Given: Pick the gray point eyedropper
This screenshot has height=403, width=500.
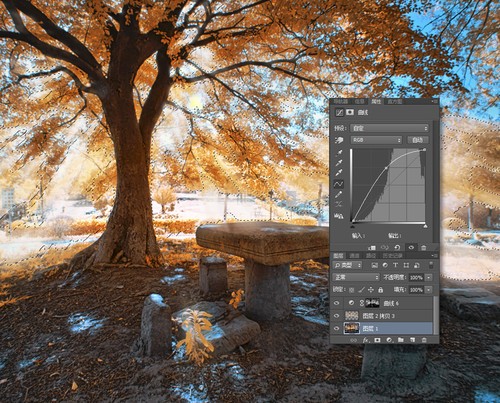Looking at the screenshot, I should point(339,163).
